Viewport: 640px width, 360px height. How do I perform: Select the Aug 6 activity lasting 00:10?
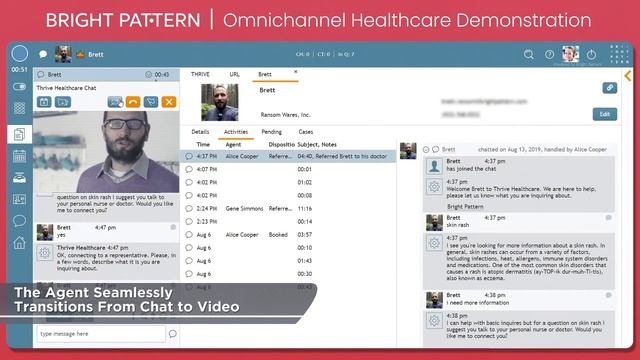[x=288, y=248]
